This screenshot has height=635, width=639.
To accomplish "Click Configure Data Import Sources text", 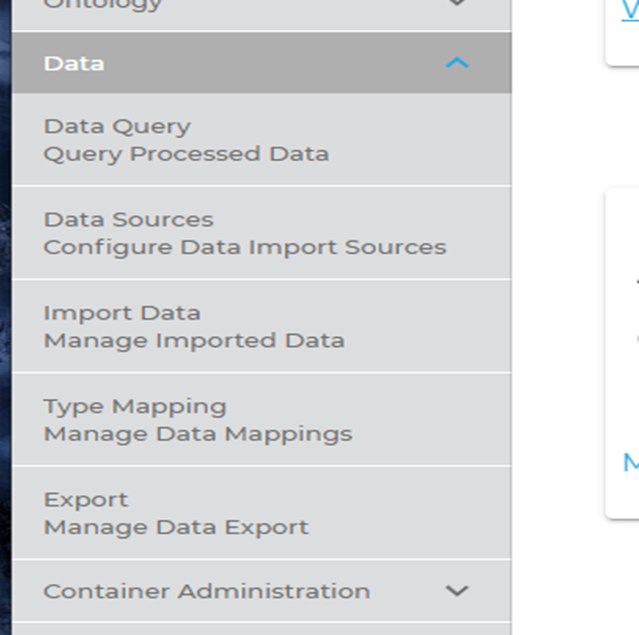I will [245, 247].
